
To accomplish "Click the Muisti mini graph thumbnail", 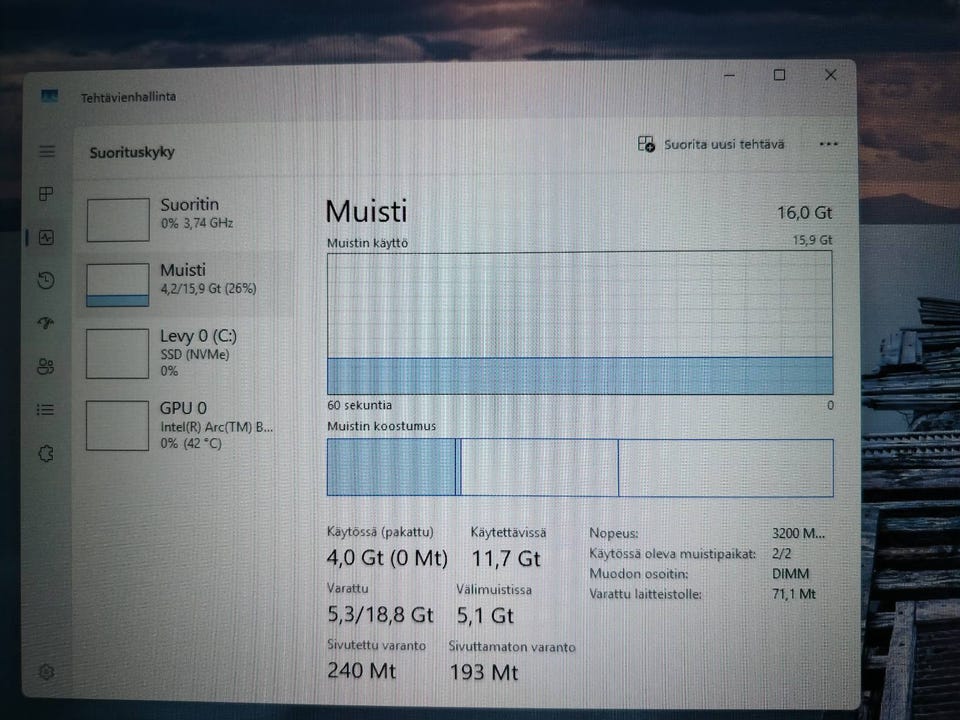I will pyautogui.click(x=118, y=285).
